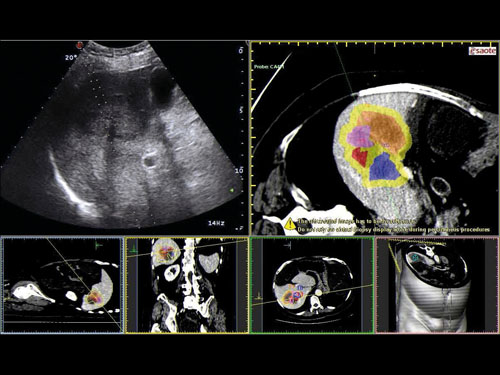Open the yellow-bordered coronal CT thumbnail
This screenshot has width=500, height=375.
187,285
